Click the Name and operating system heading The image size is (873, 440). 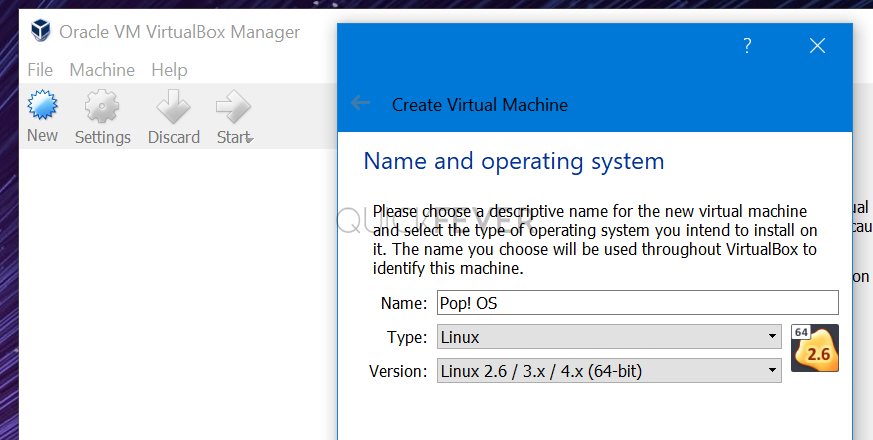coord(514,162)
